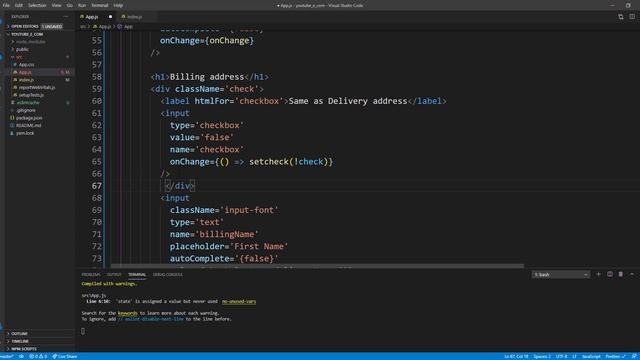Click the src breadcrumb segment
Screen dimensions: 640x360
coord(83,27)
